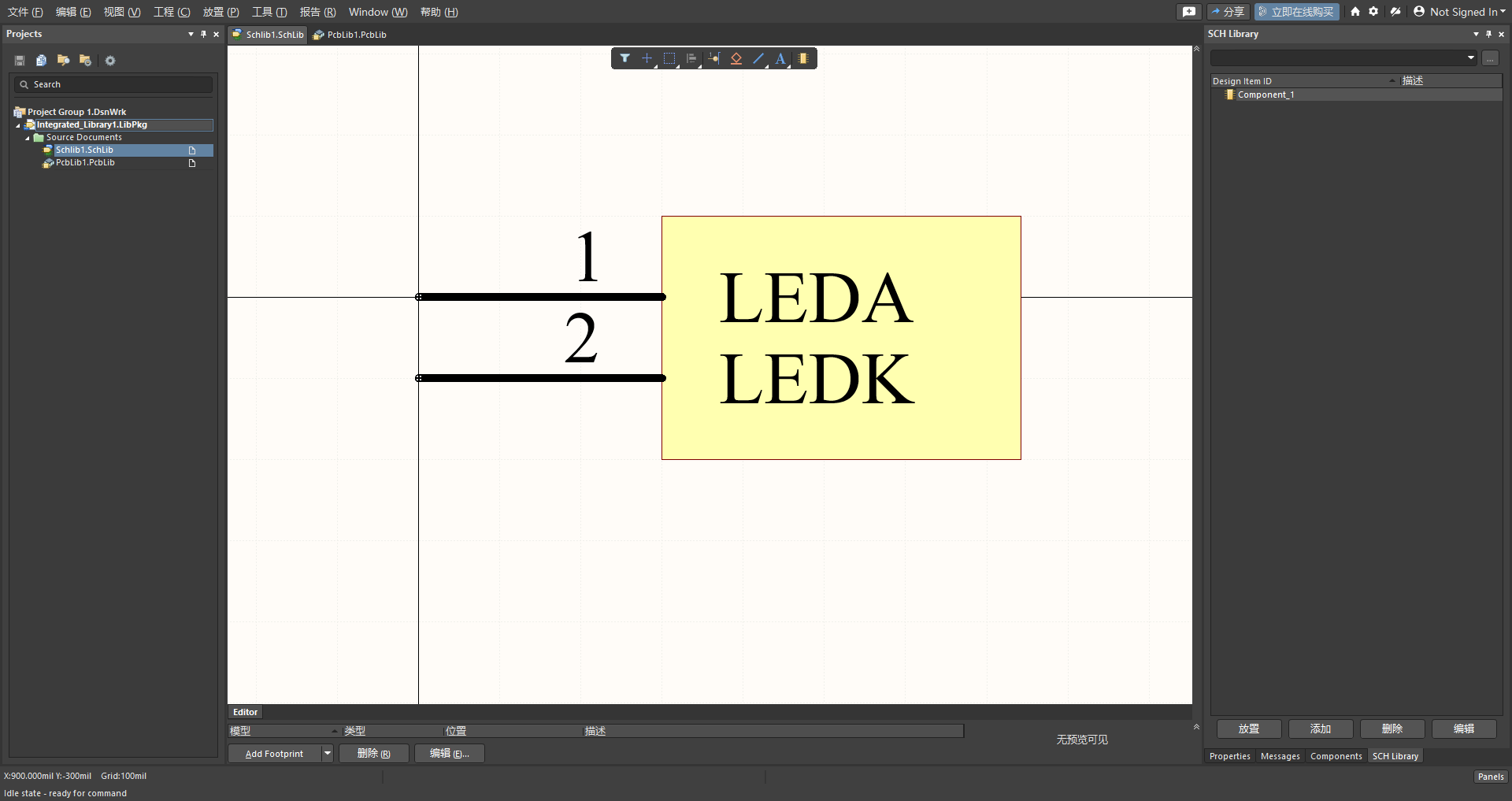Select the Move objects cross tool
This screenshot has width=1512, height=801.
pyautogui.click(x=647, y=58)
